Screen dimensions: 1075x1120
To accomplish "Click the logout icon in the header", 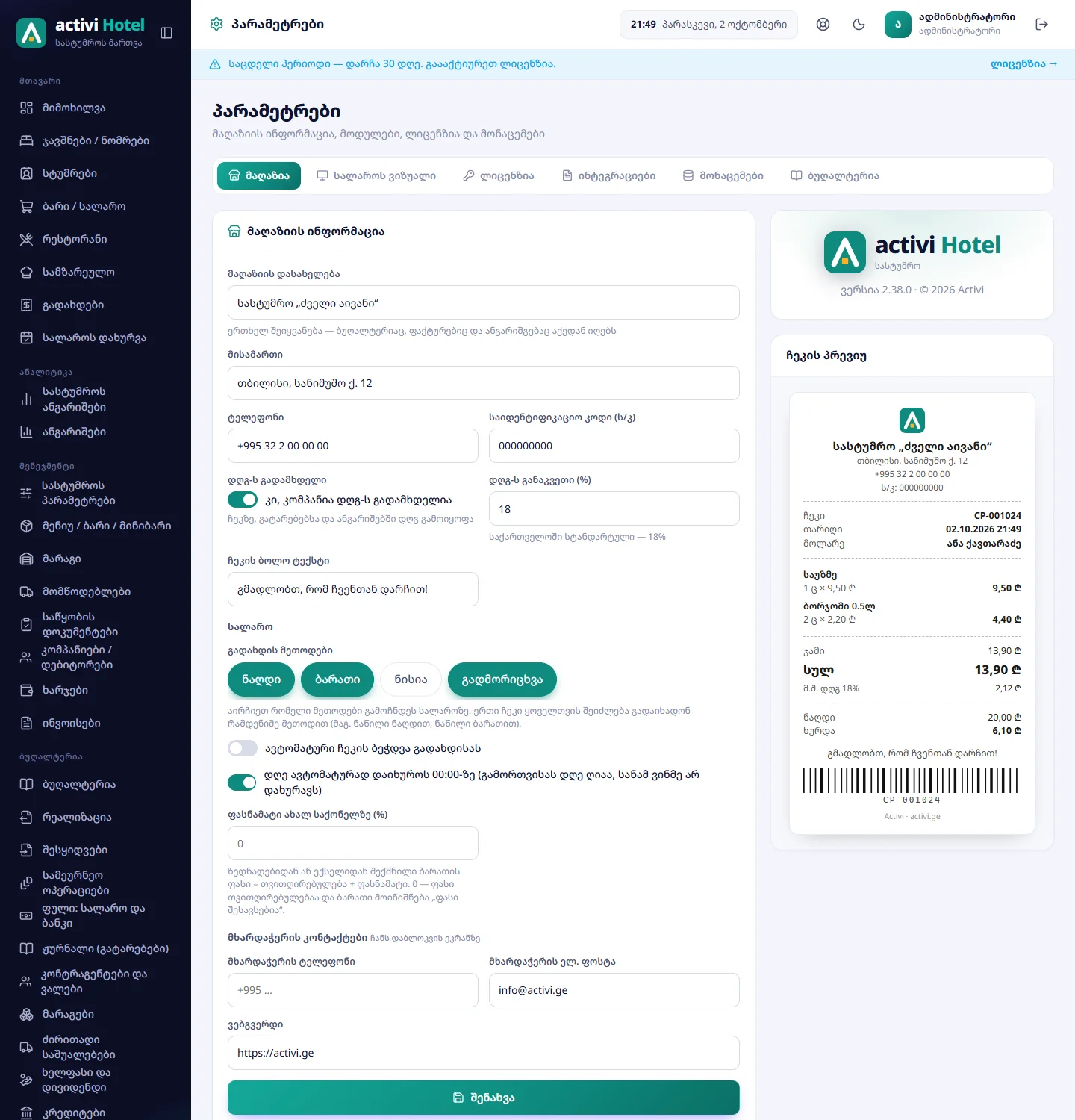I will [x=1042, y=25].
